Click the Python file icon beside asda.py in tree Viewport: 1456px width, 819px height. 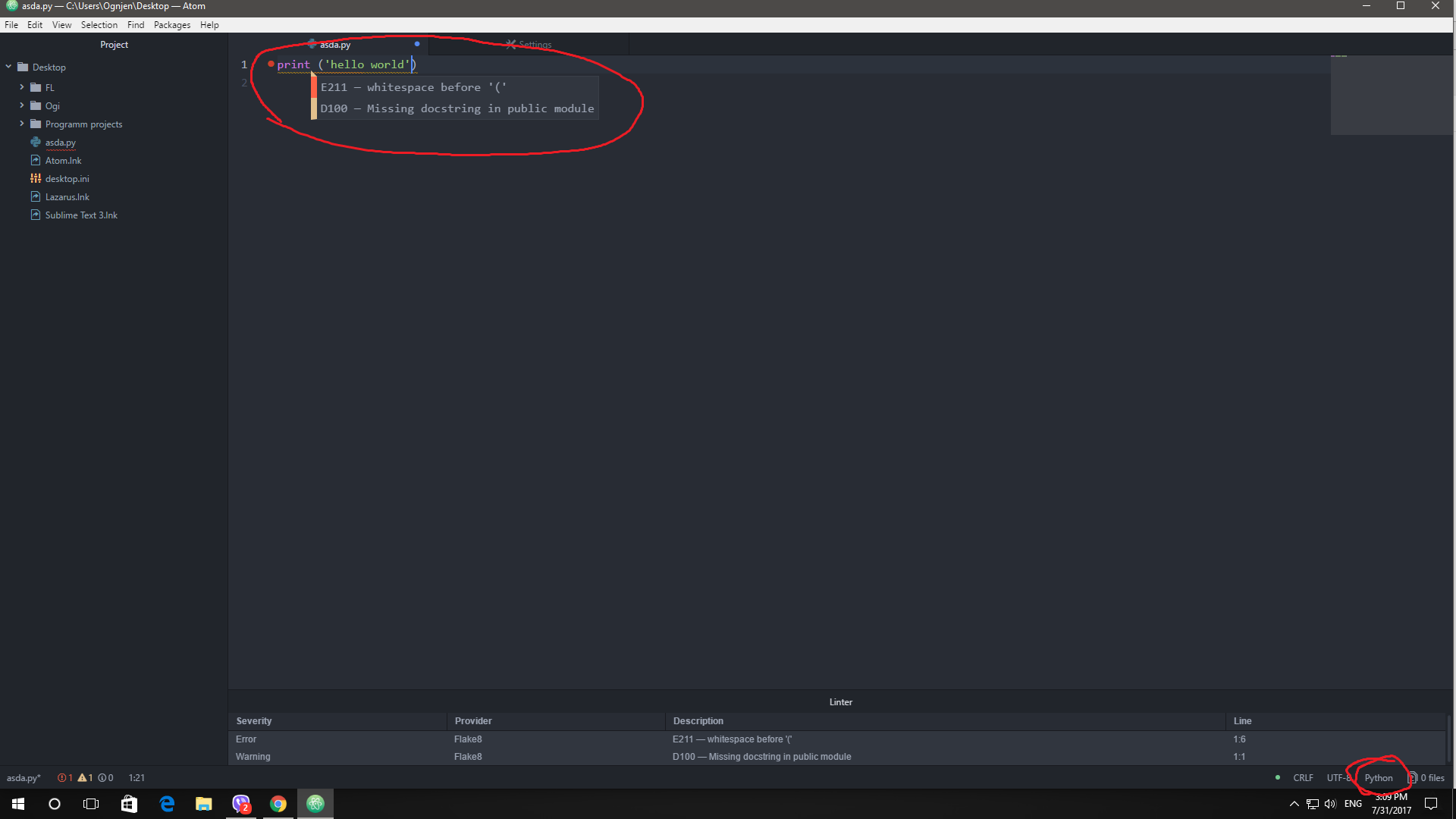(x=36, y=142)
